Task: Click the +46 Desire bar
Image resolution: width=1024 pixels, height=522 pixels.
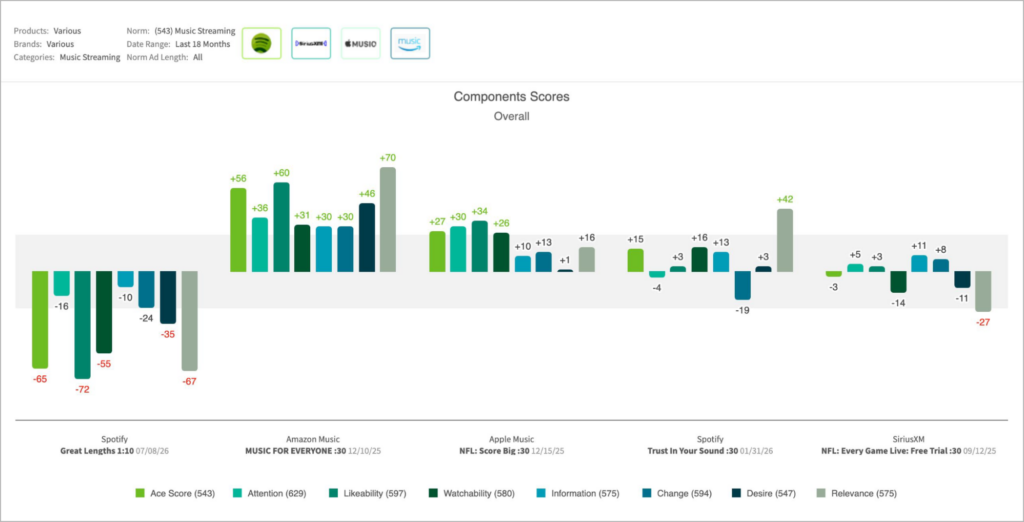Action: (366, 237)
